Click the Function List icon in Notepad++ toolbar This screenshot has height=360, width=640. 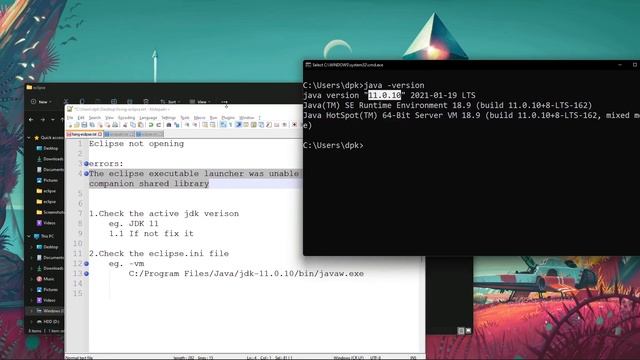268,125
